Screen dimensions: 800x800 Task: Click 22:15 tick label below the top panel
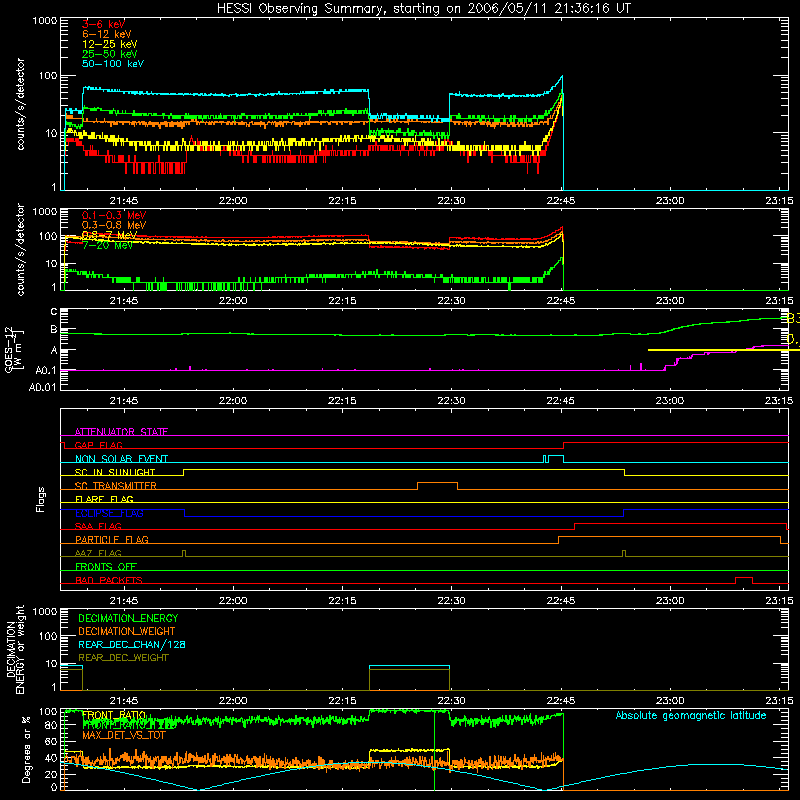tap(342, 201)
